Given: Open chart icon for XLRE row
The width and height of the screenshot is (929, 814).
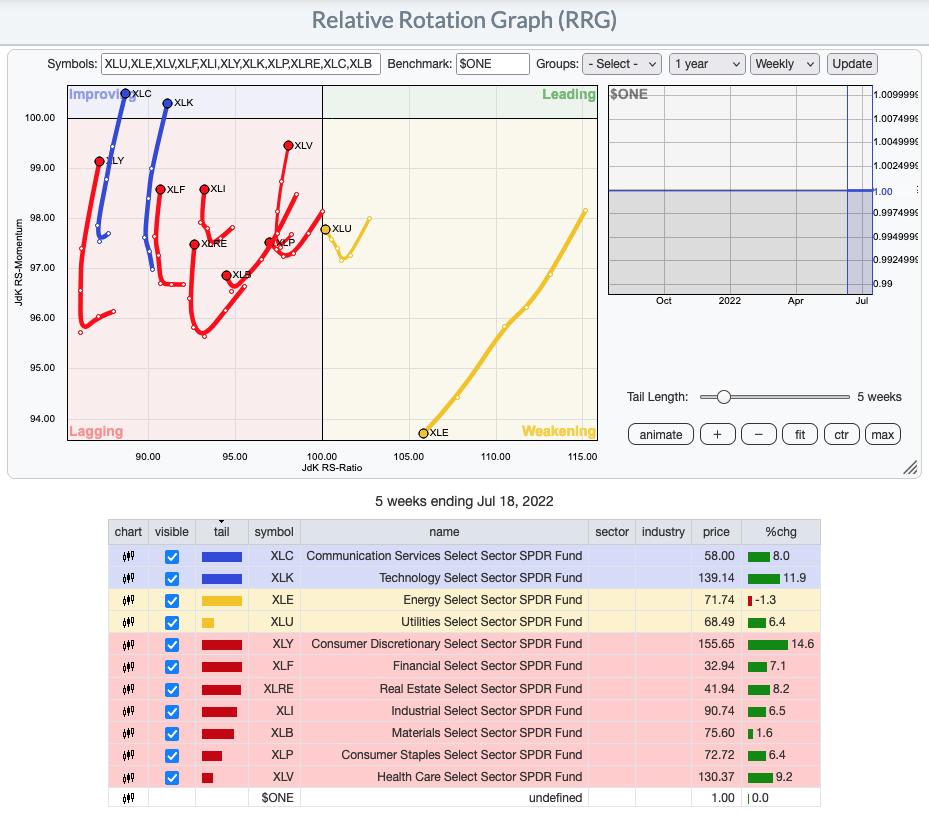Looking at the screenshot, I should (128, 689).
